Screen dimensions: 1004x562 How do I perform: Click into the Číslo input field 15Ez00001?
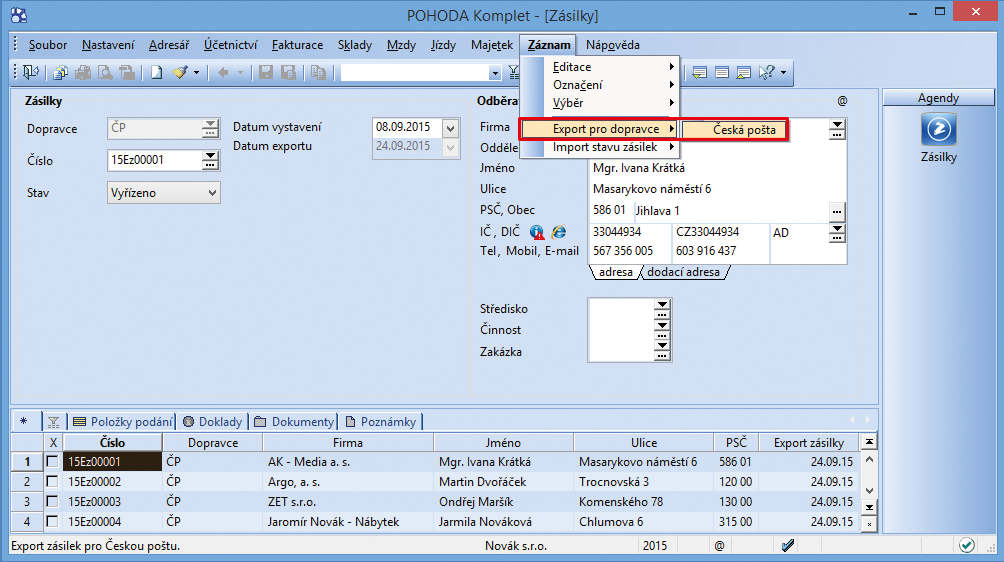[155, 160]
